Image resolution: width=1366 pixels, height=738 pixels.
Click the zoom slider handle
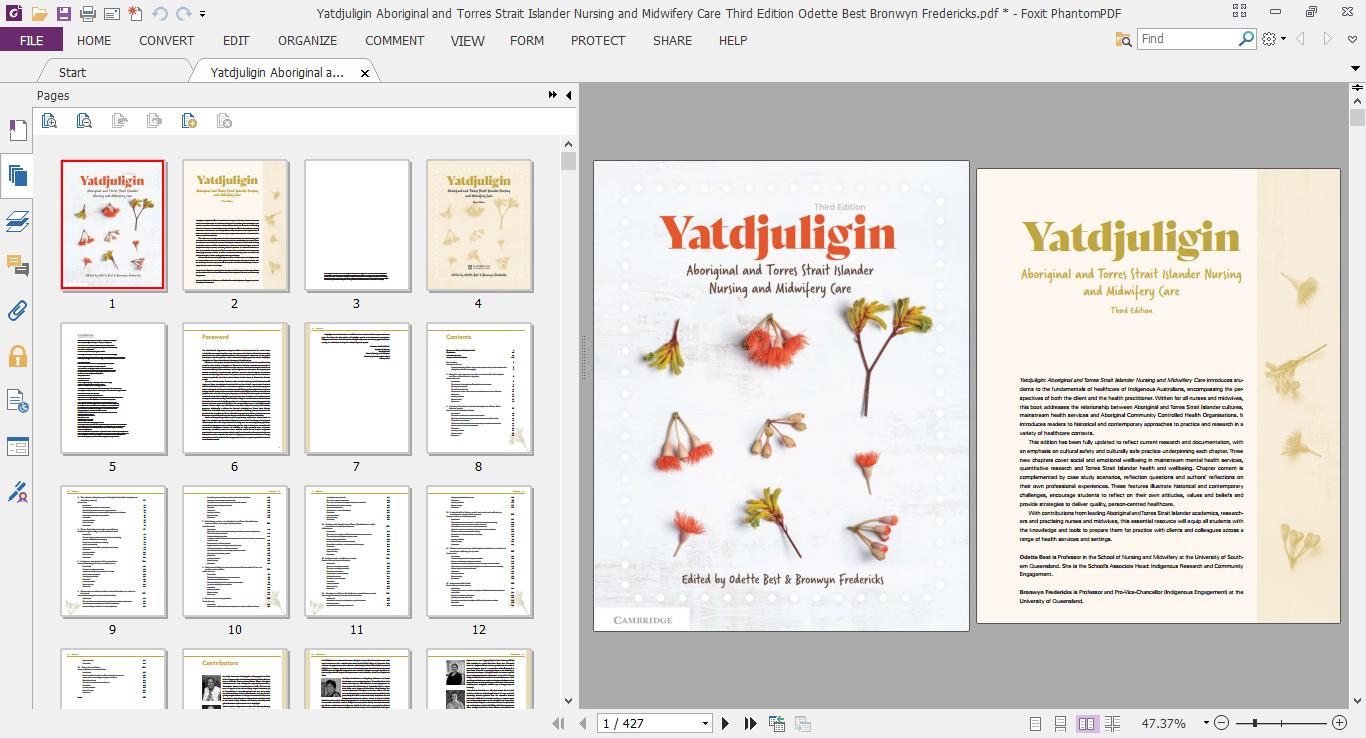1254,723
